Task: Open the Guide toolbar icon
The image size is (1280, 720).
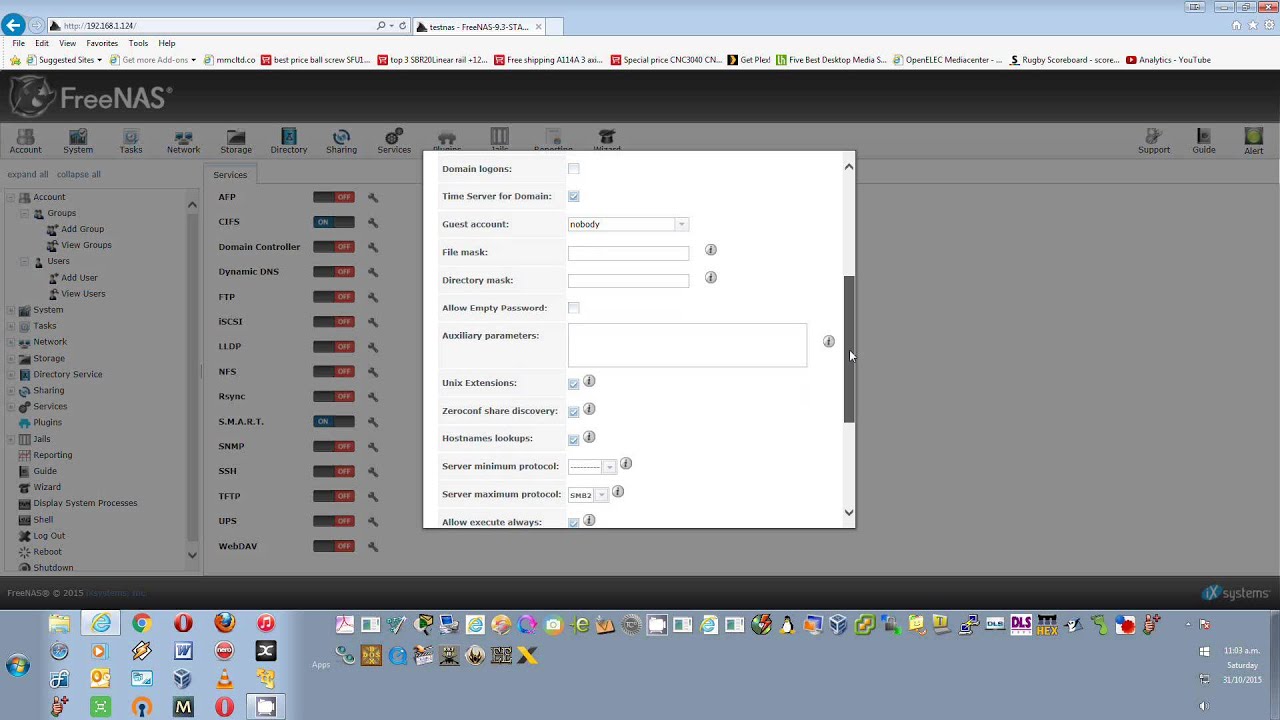Action: [1204, 141]
